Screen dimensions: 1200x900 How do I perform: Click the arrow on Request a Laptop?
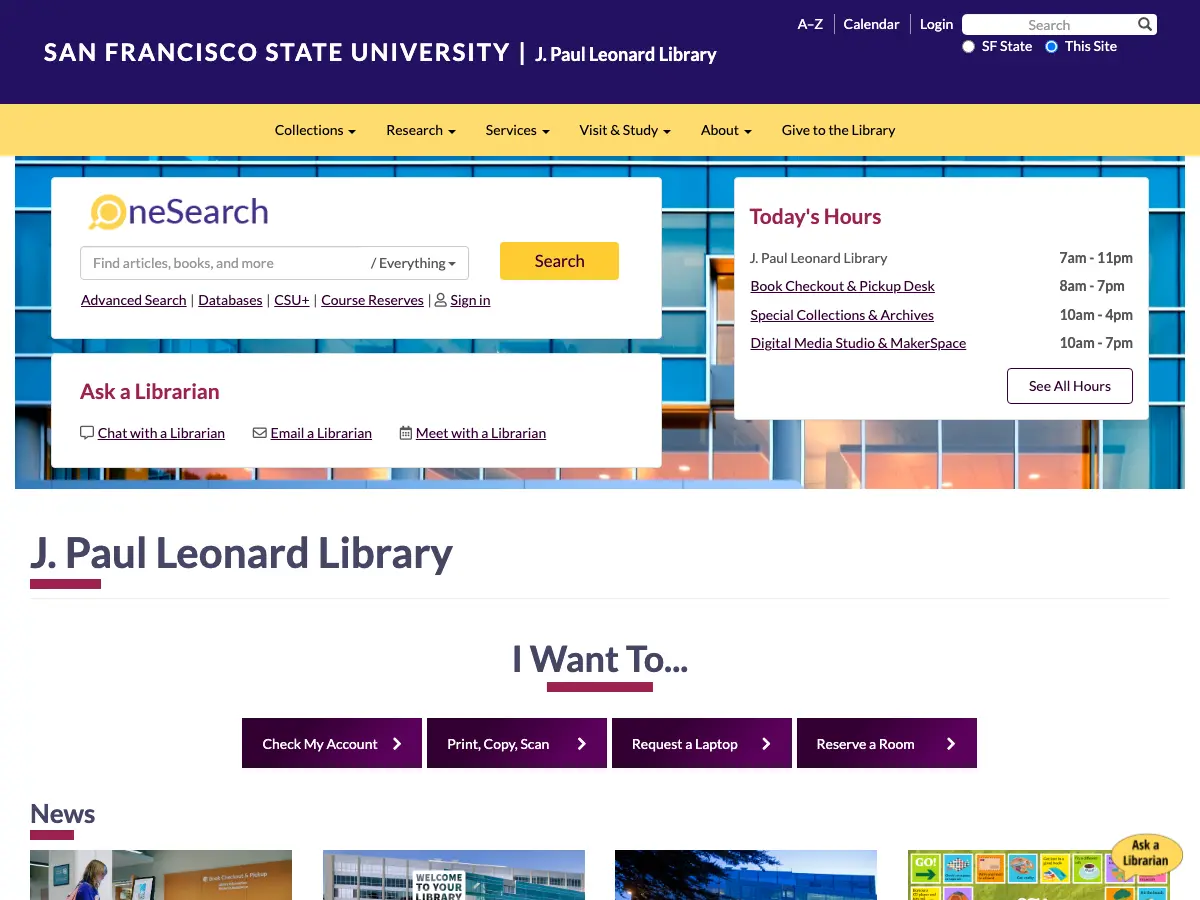tap(767, 744)
